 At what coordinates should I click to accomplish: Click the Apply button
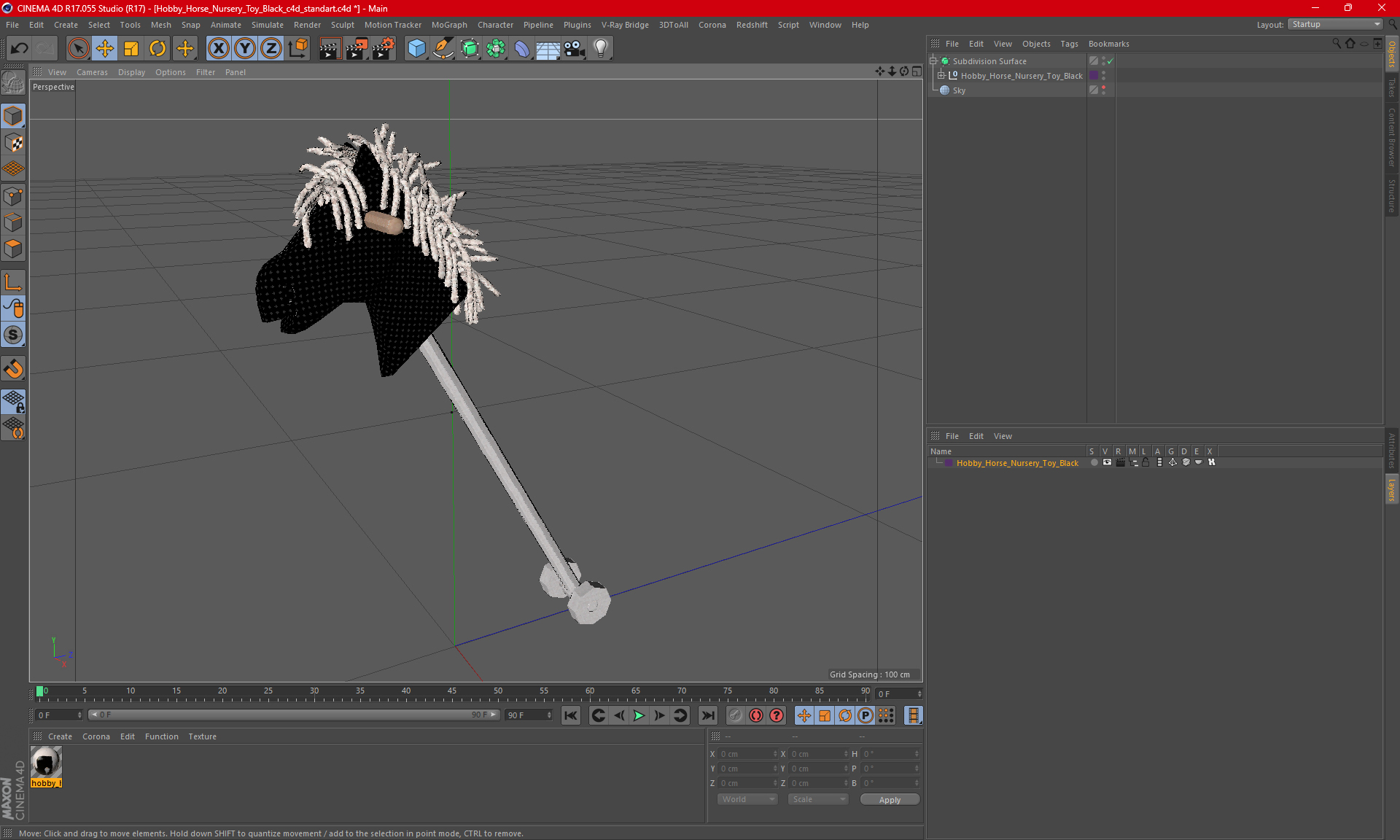(x=890, y=800)
